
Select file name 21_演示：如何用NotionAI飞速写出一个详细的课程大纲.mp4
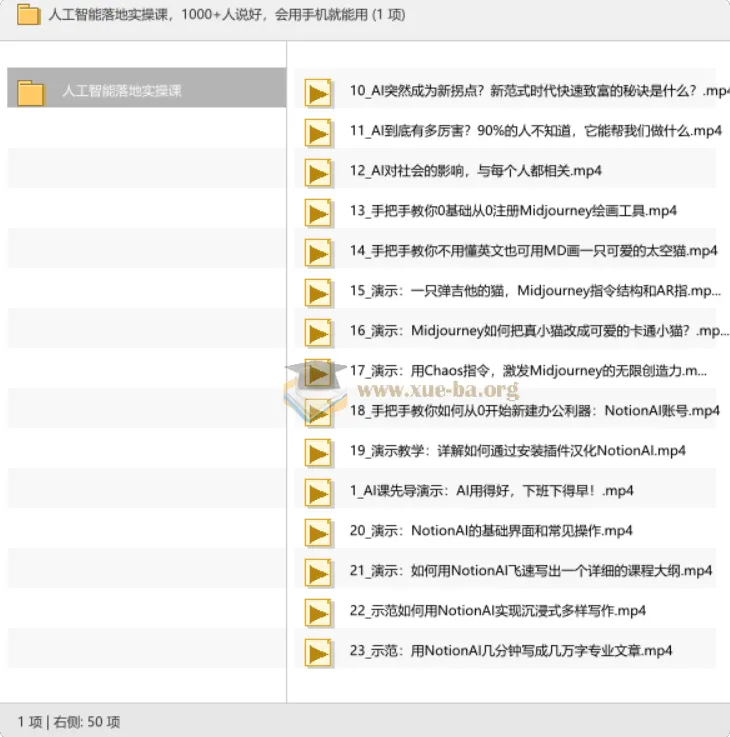[x=531, y=570]
